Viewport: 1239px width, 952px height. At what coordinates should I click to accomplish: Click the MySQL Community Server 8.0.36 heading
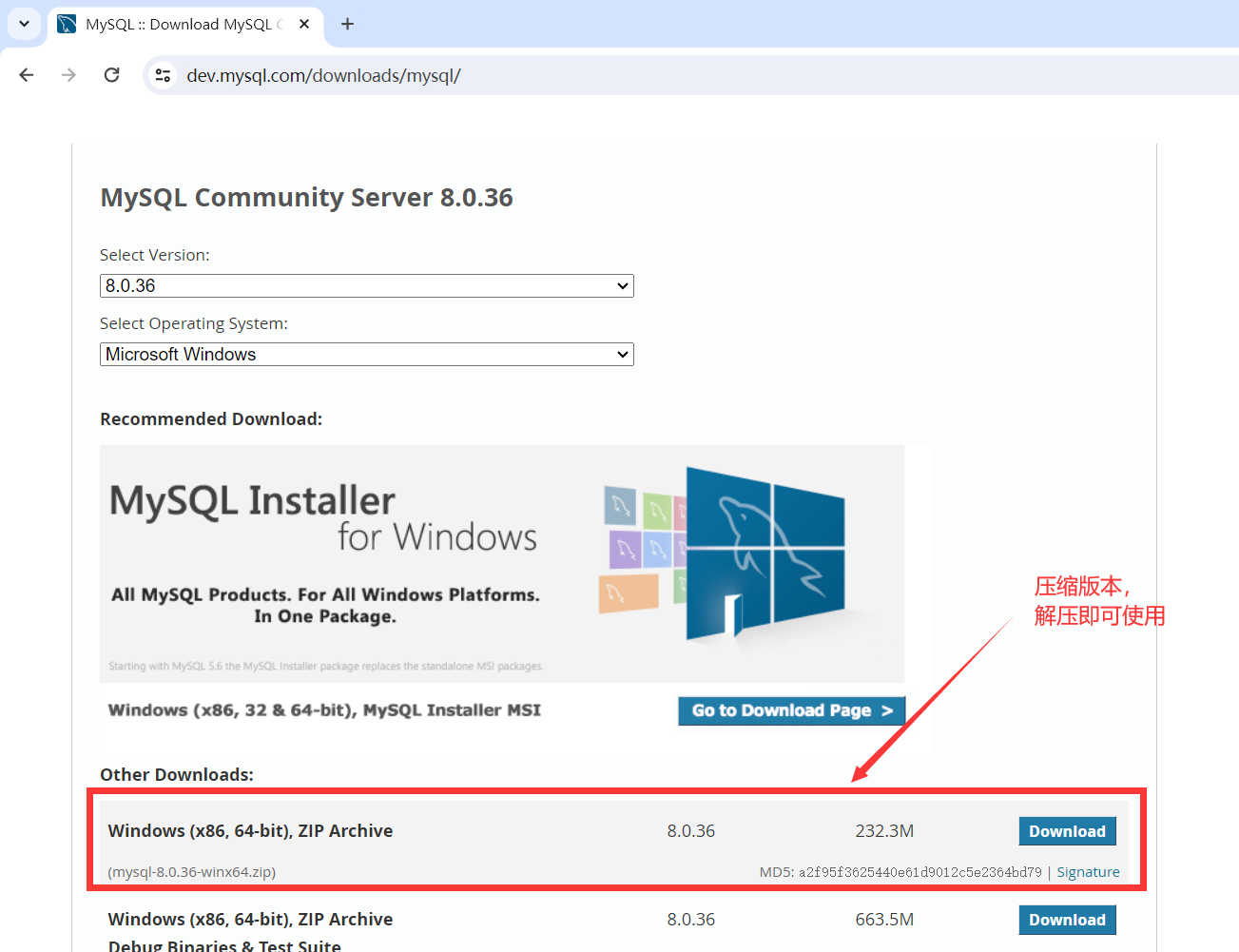[306, 197]
